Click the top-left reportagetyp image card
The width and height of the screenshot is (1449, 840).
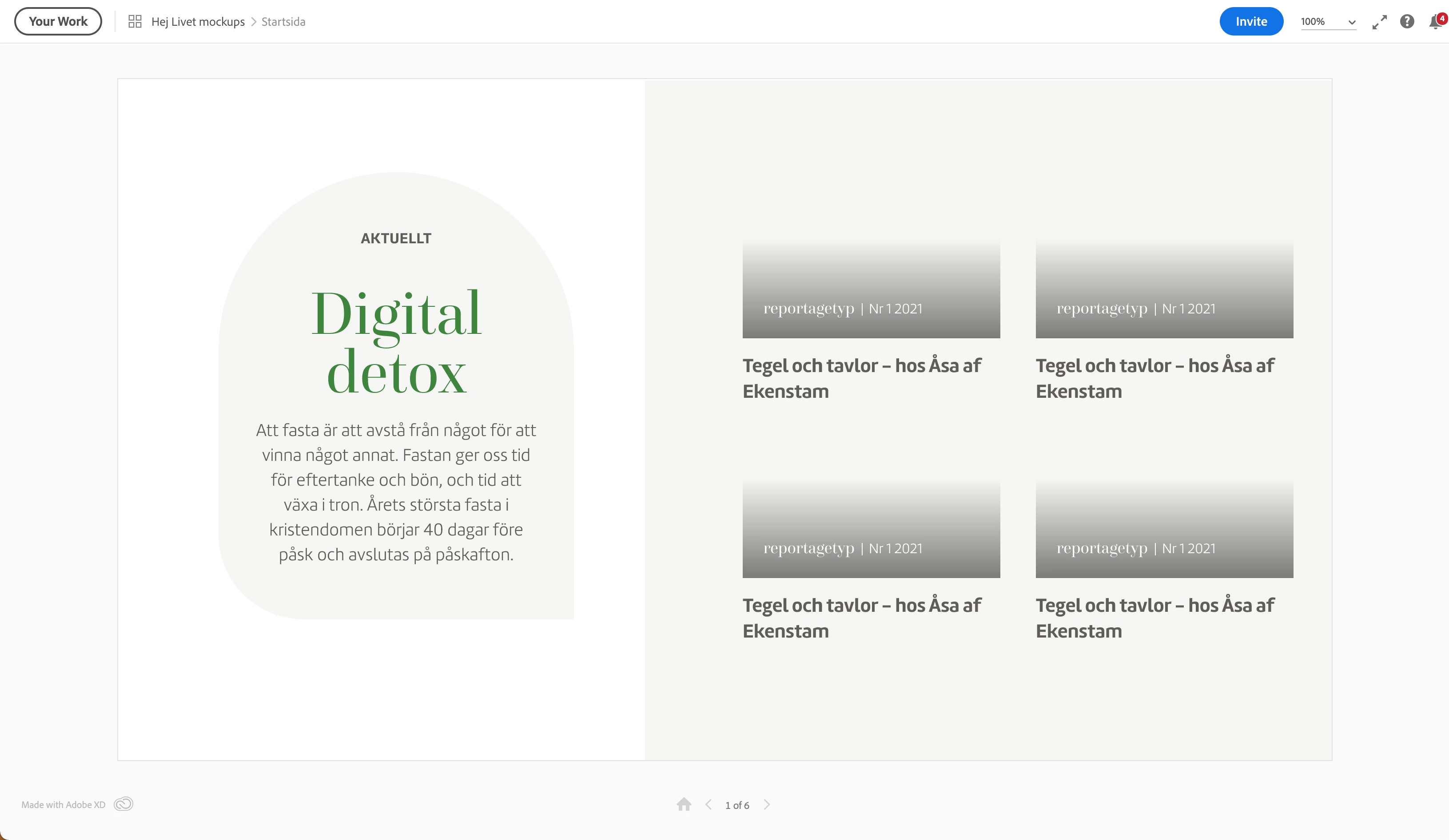pos(871,289)
